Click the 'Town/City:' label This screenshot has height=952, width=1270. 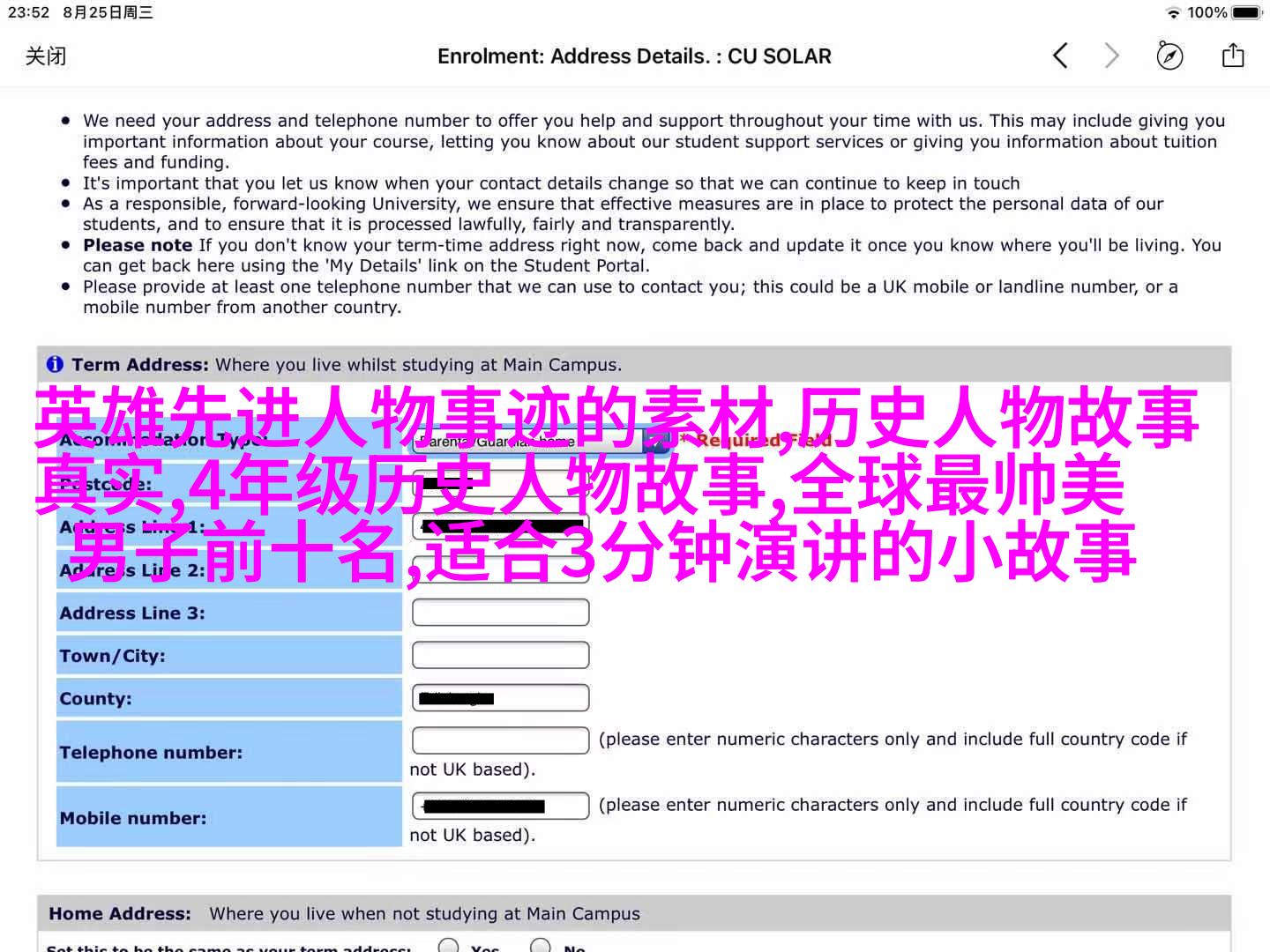pyautogui.click(x=112, y=656)
